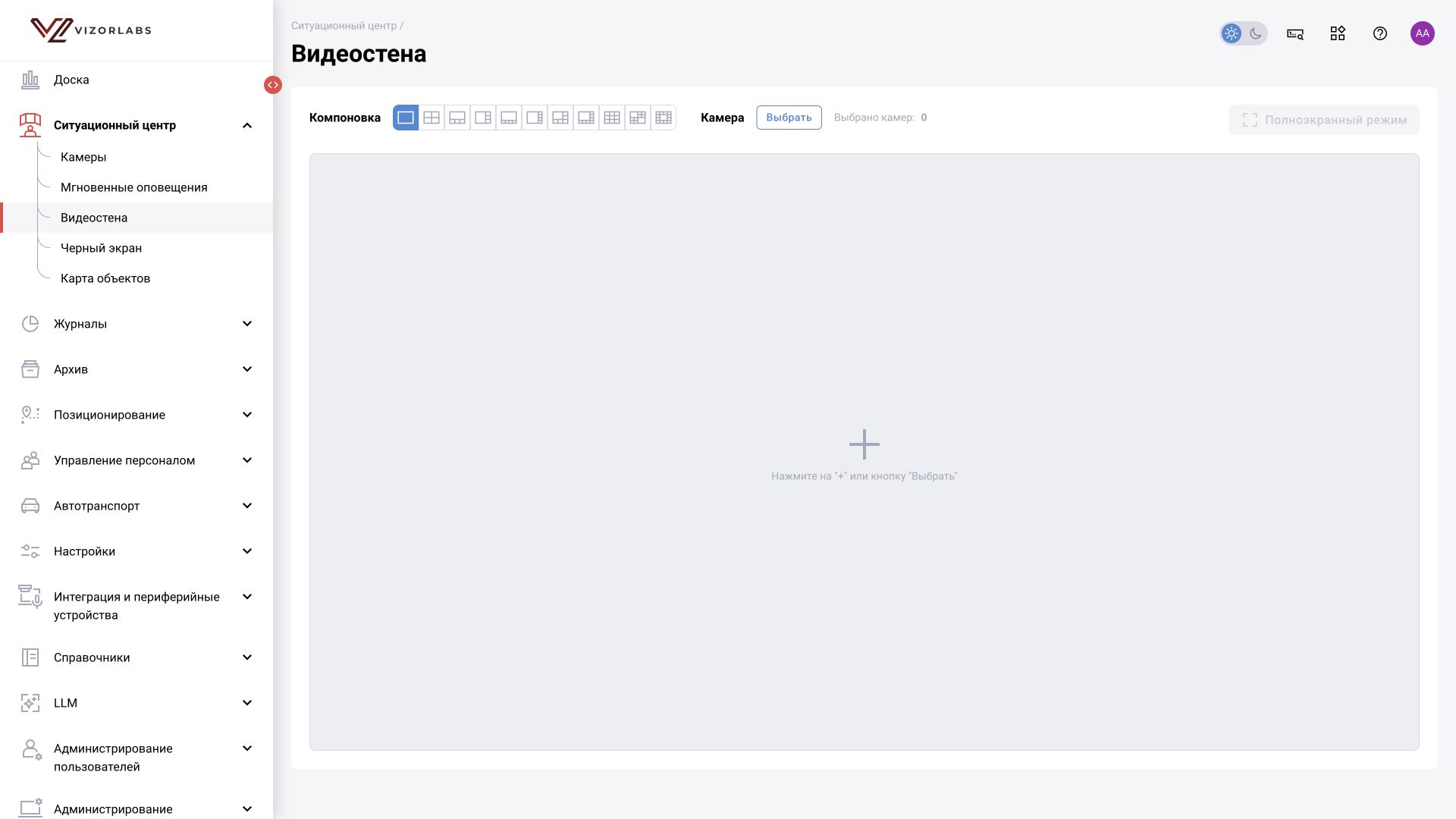Viewport: 1456px width, 819px height.
Task: Select the single-camera full layout
Action: pos(406,118)
